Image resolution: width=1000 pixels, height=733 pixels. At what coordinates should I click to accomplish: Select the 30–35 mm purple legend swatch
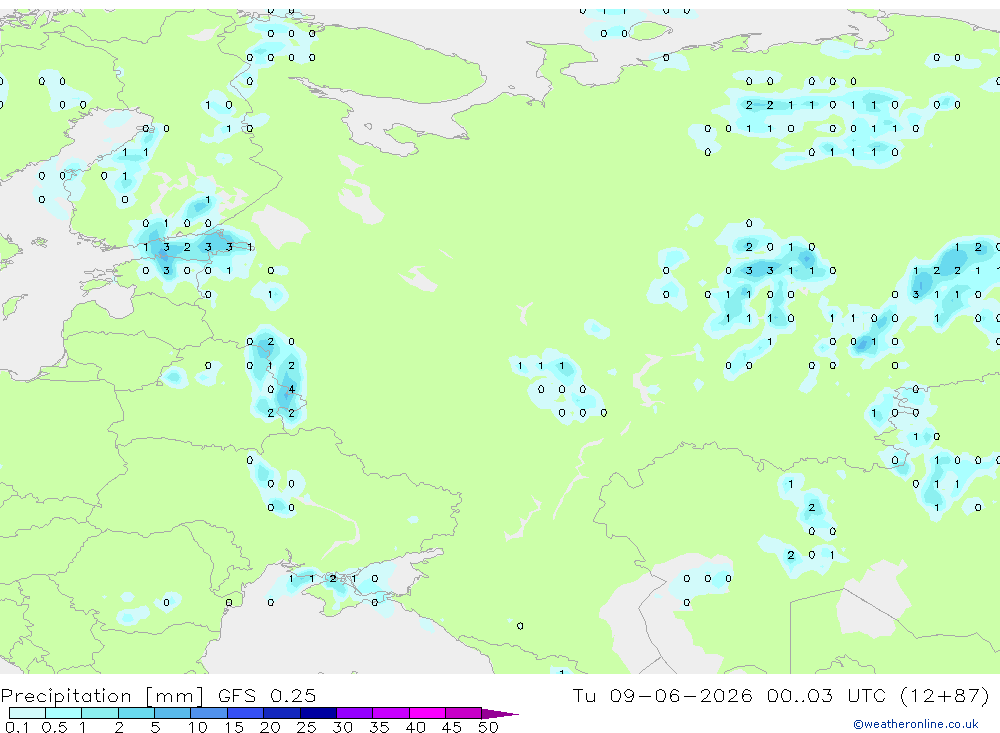355,713
